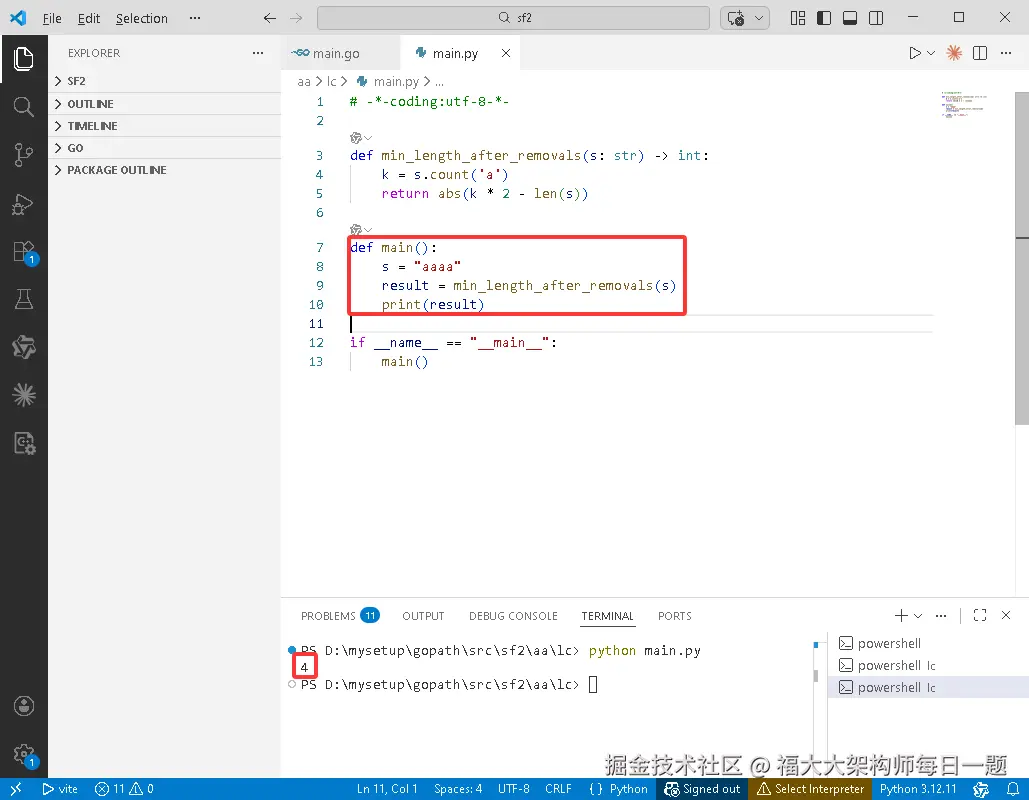Click Signed out in the status bar

(x=702, y=789)
